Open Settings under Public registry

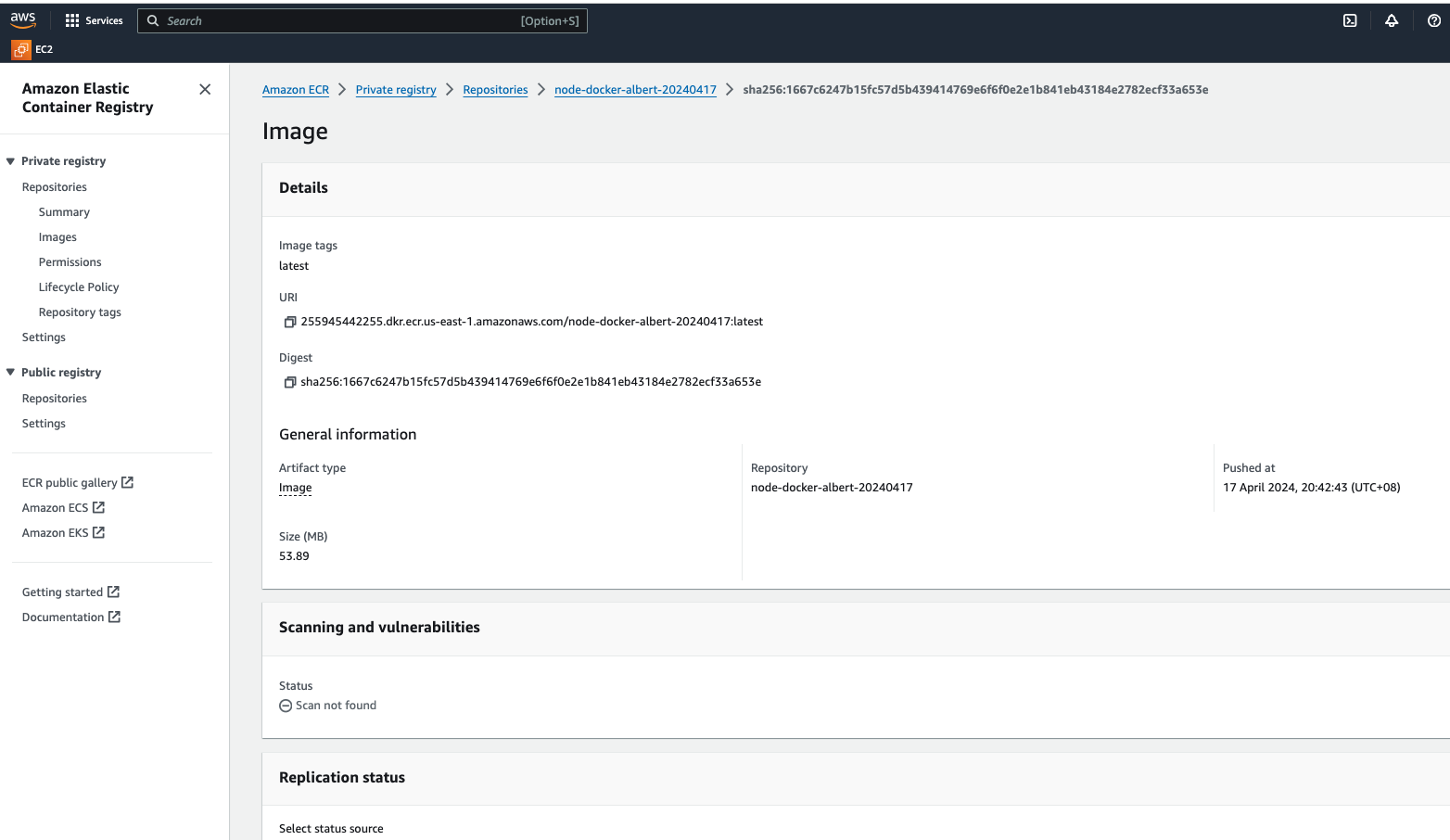pyautogui.click(x=44, y=424)
